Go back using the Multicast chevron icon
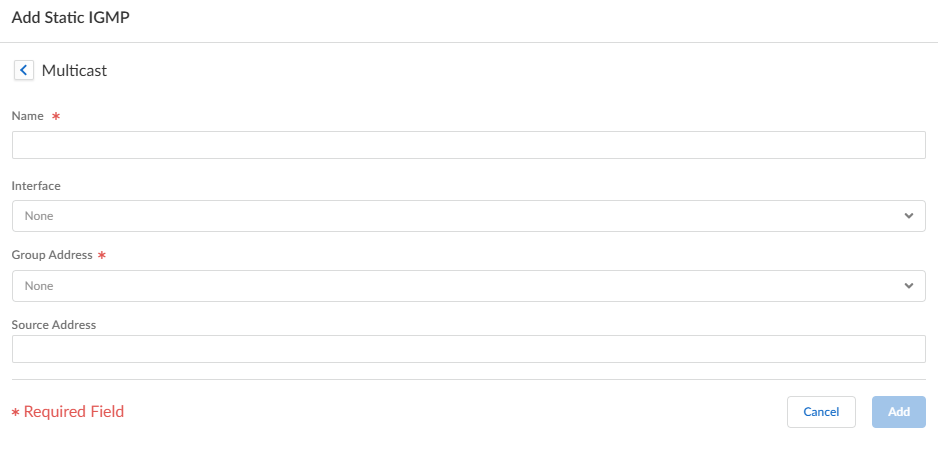 (x=23, y=70)
